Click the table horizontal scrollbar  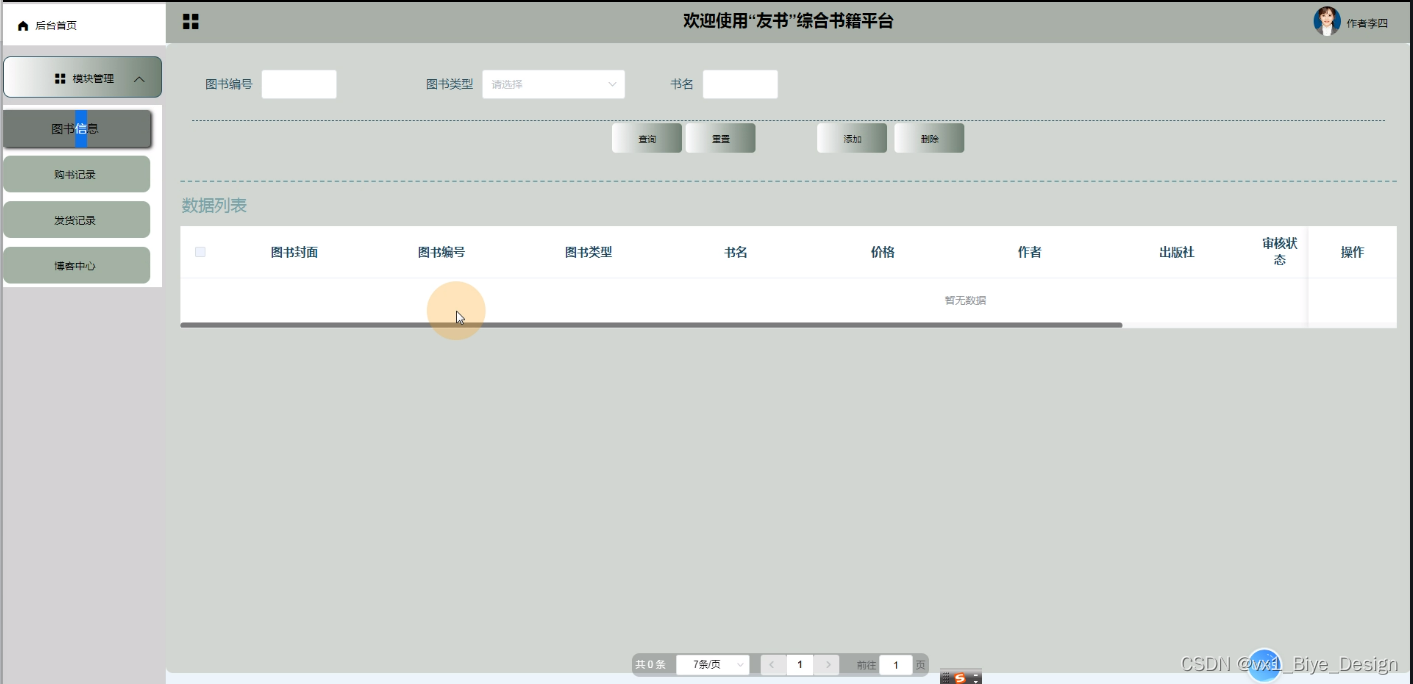(651, 325)
